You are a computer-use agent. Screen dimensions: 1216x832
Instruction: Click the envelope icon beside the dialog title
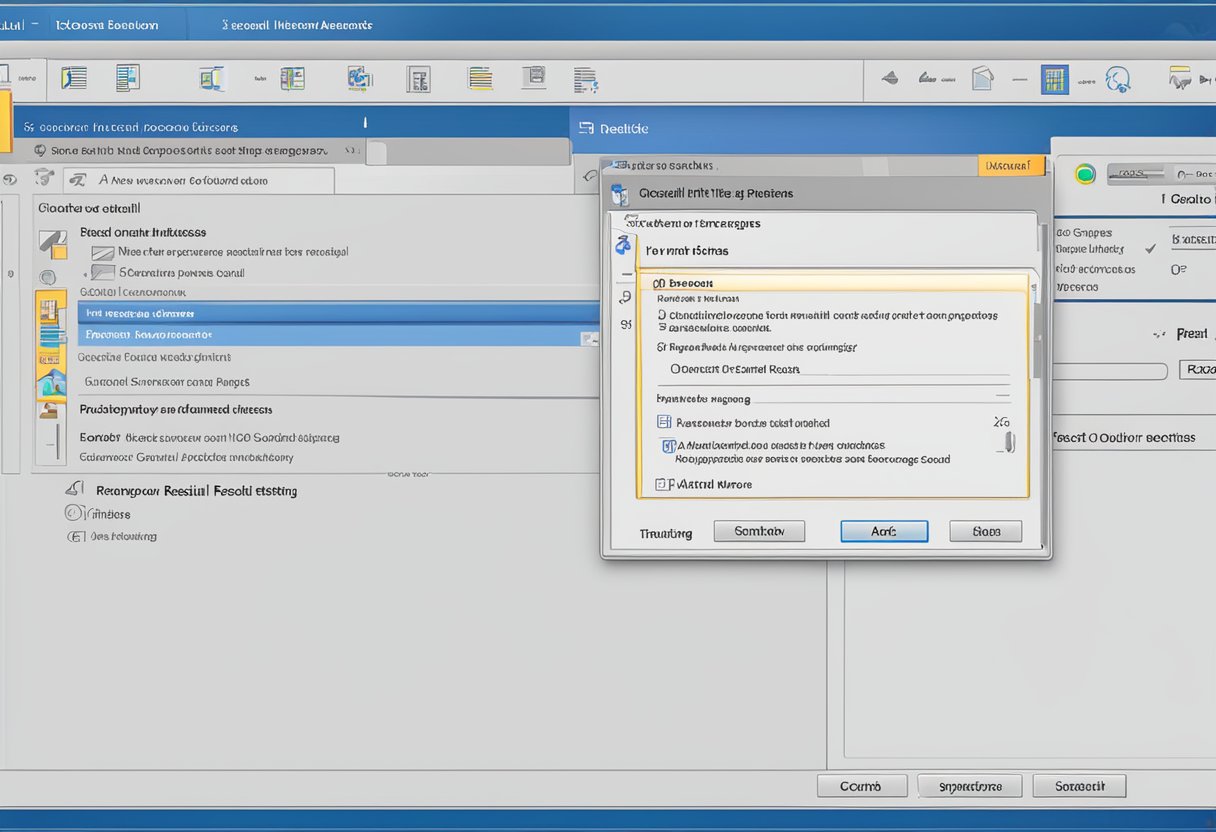(x=621, y=193)
